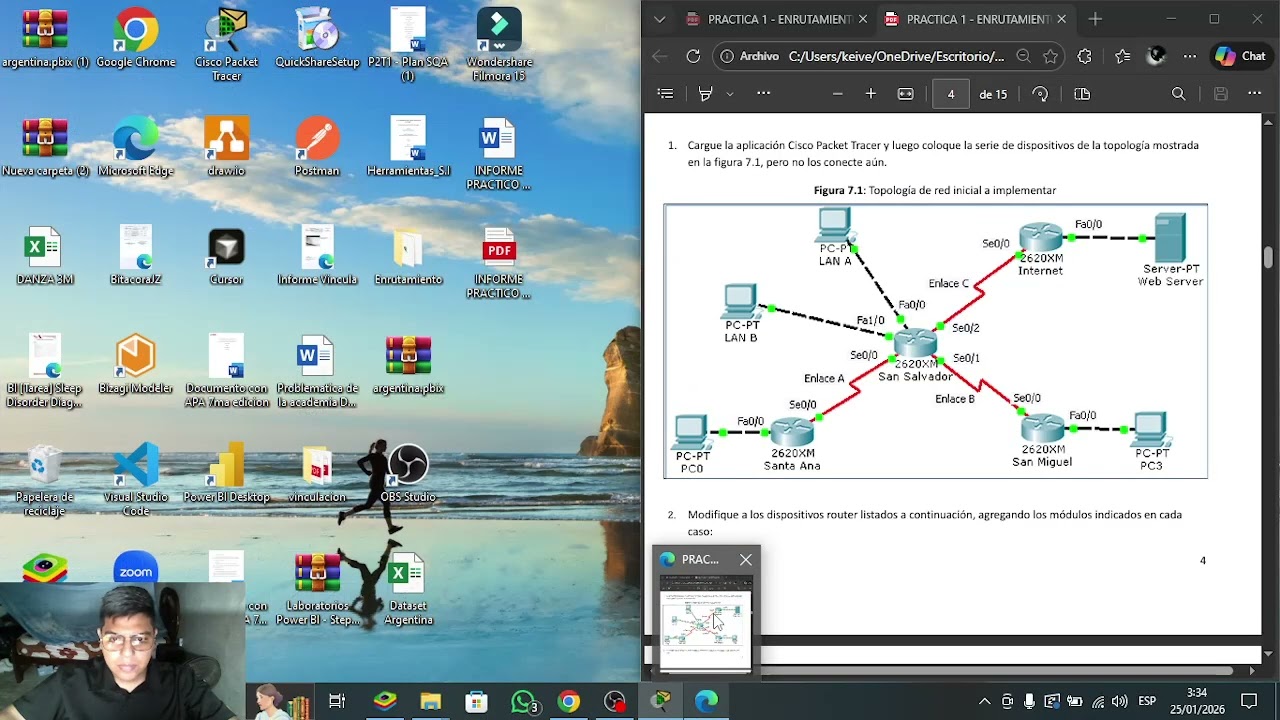
Task: Select the Bizagi Modeler desktop icon
Action: [136, 365]
